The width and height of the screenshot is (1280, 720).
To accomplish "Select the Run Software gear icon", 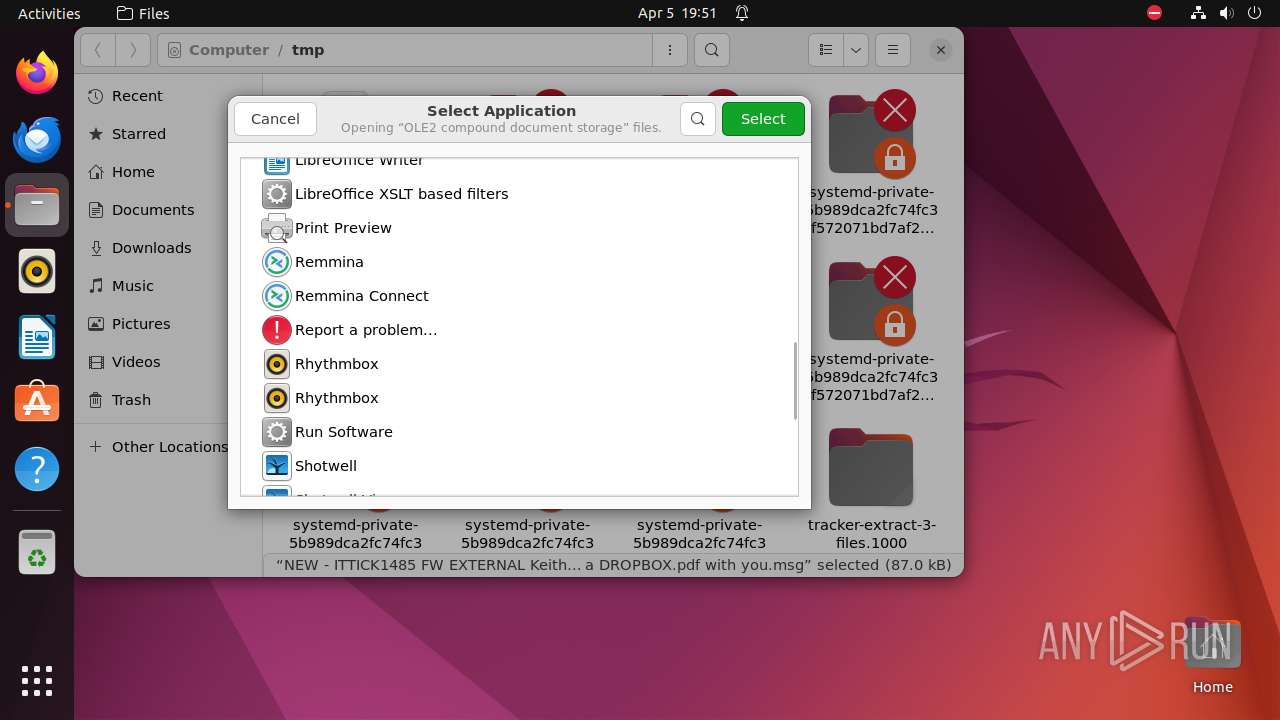I will pyautogui.click(x=277, y=432).
